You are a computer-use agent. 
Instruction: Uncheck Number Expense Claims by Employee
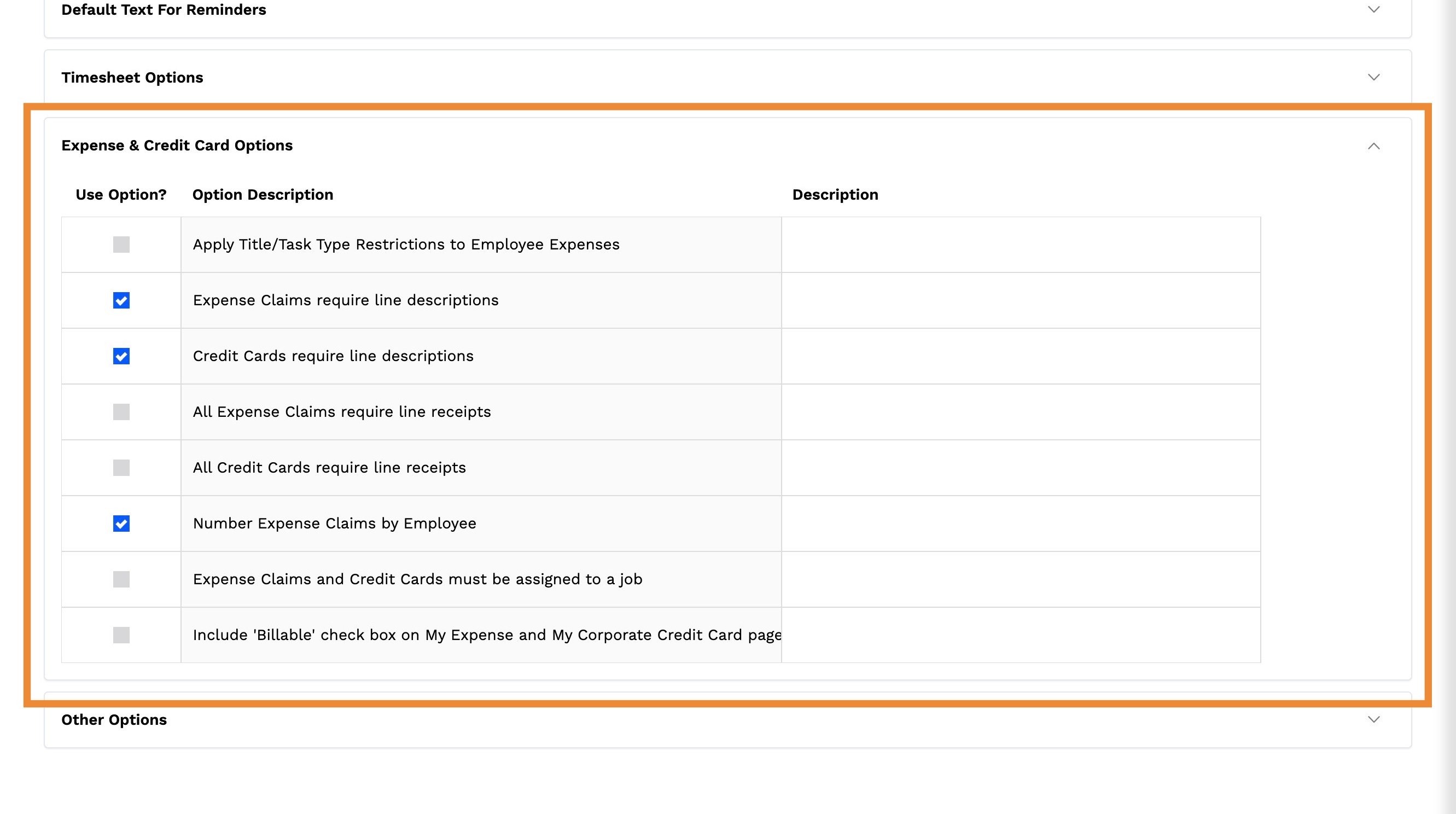click(x=121, y=524)
